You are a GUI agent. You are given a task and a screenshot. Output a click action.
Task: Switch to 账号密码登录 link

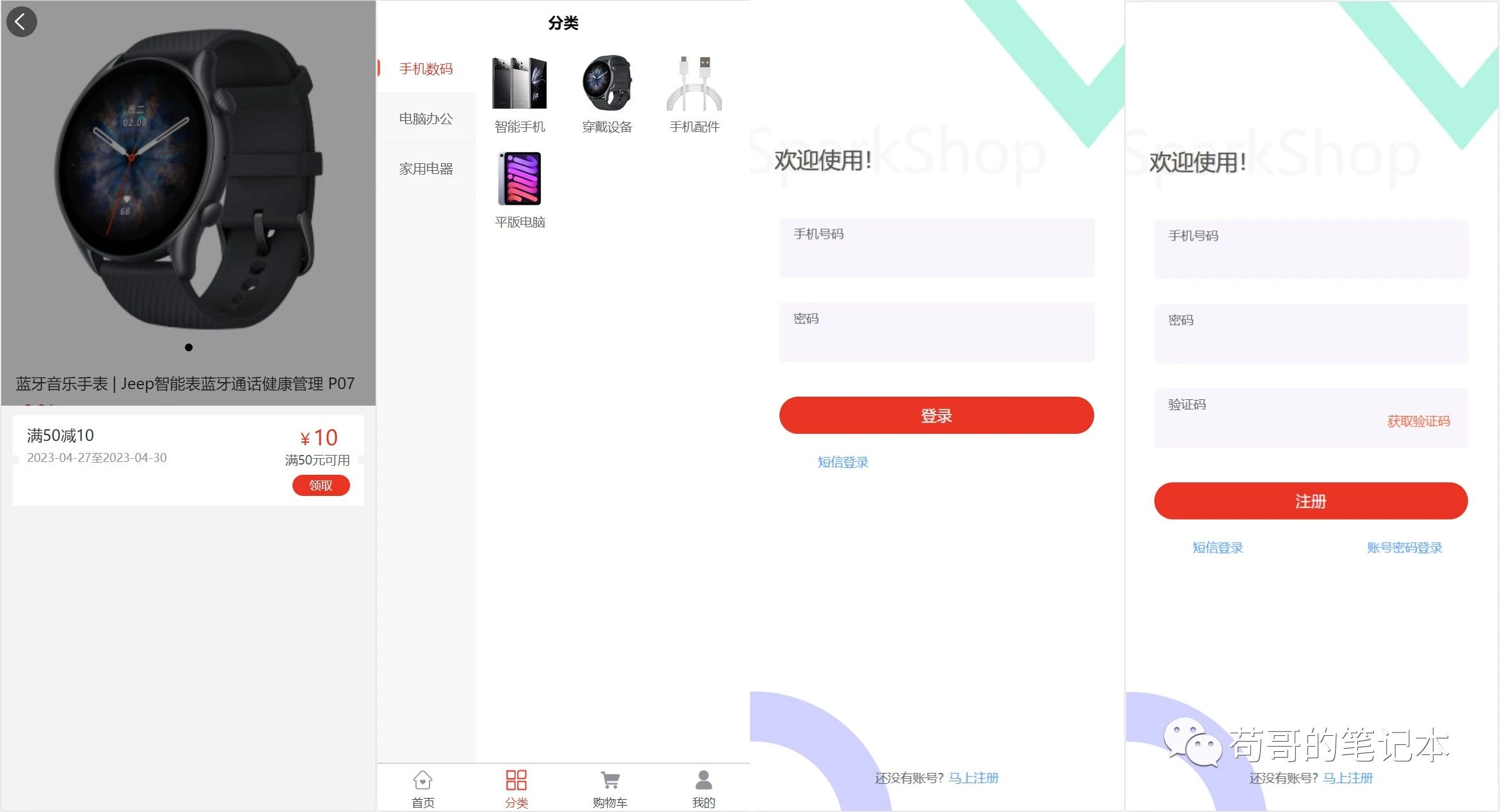point(1404,548)
